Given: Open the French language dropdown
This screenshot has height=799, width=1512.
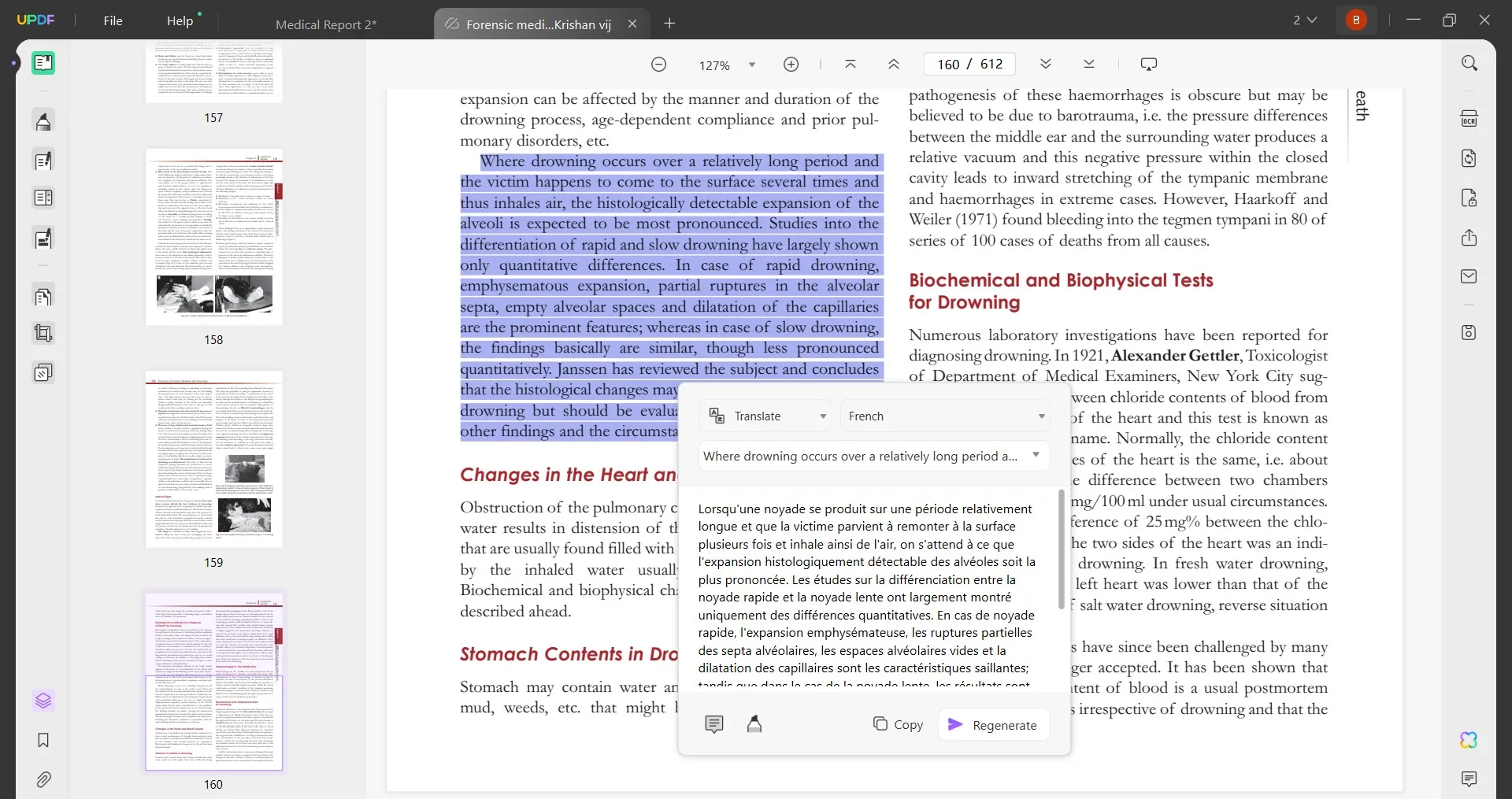Looking at the screenshot, I should point(945,416).
